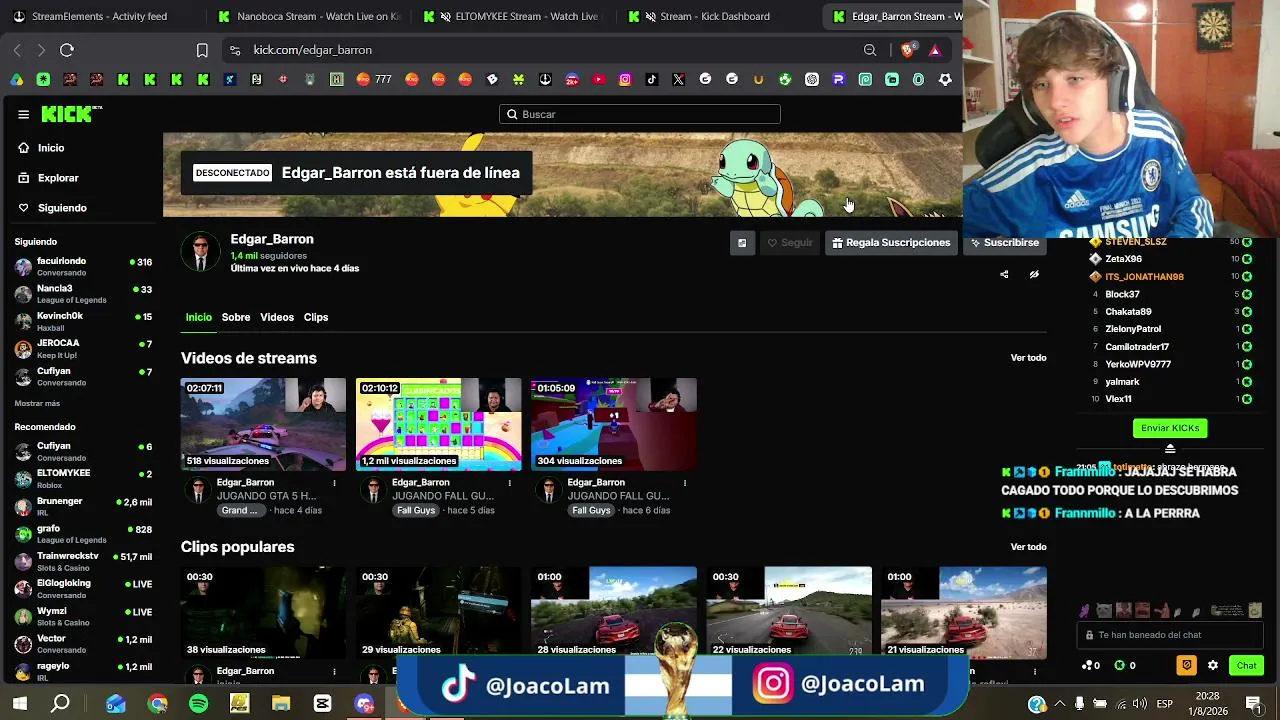Switch to the Nanoboca Stream browser tab
This screenshot has height=720, width=1280.
coord(310,16)
